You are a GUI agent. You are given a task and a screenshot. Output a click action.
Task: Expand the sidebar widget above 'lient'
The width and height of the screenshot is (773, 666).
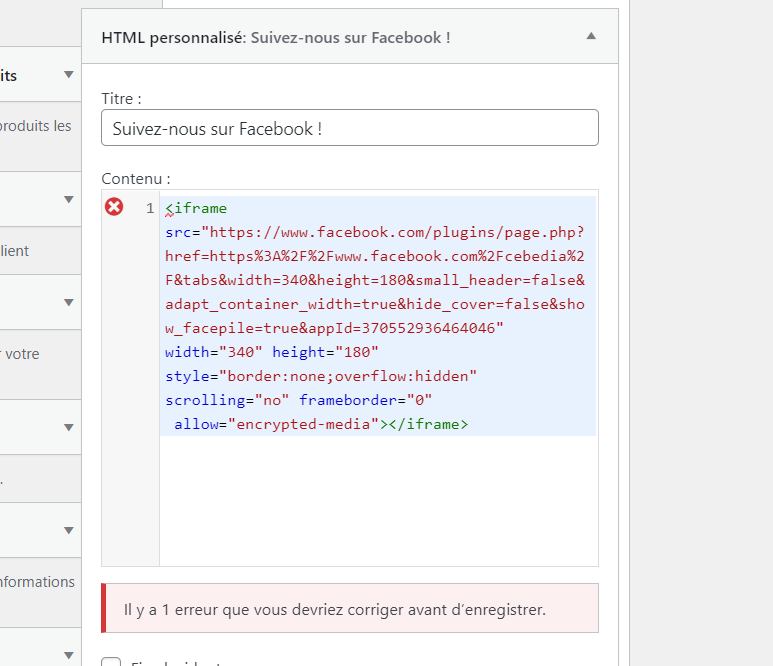tap(69, 199)
